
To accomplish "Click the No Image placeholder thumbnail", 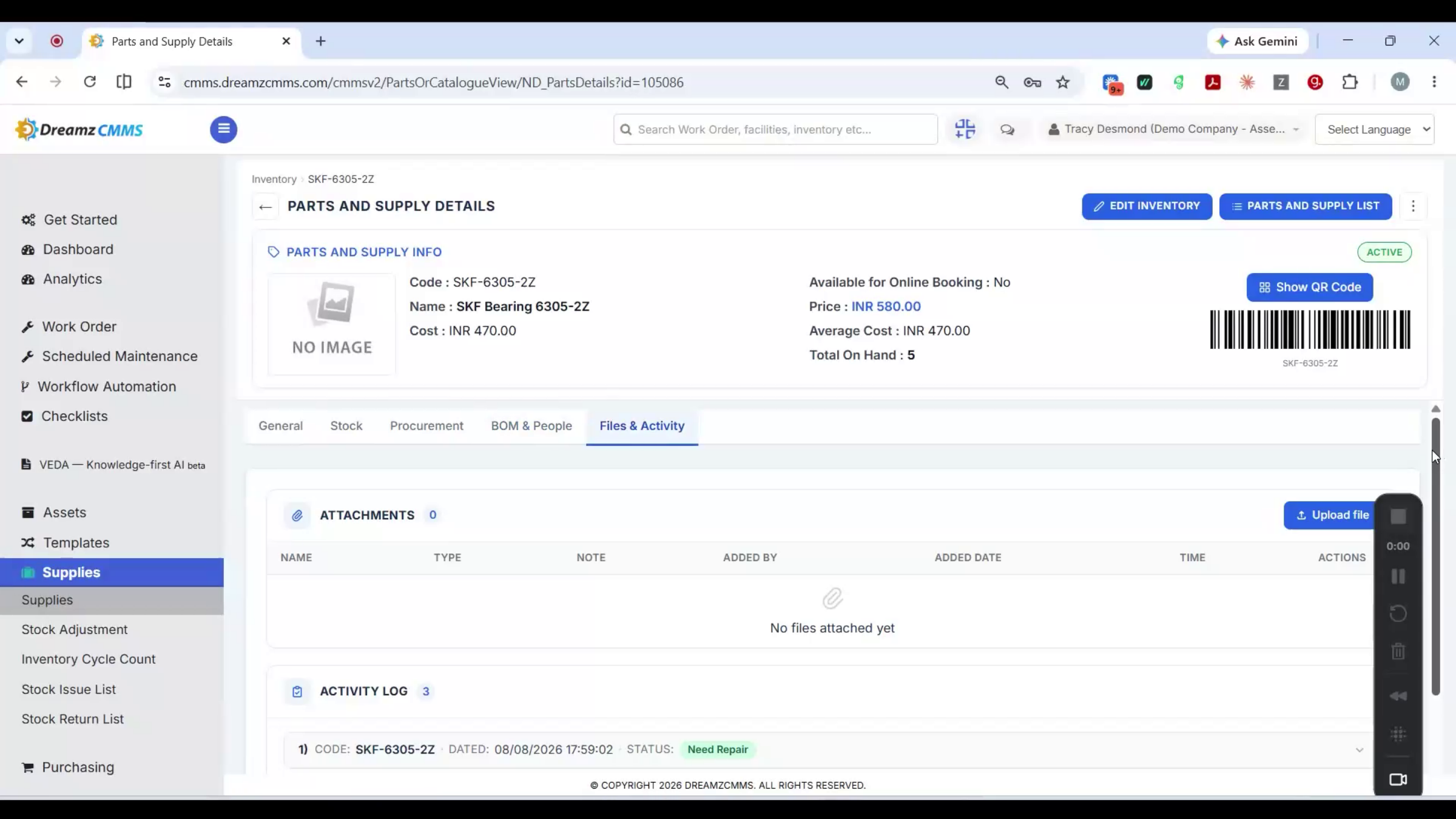I will (x=332, y=323).
